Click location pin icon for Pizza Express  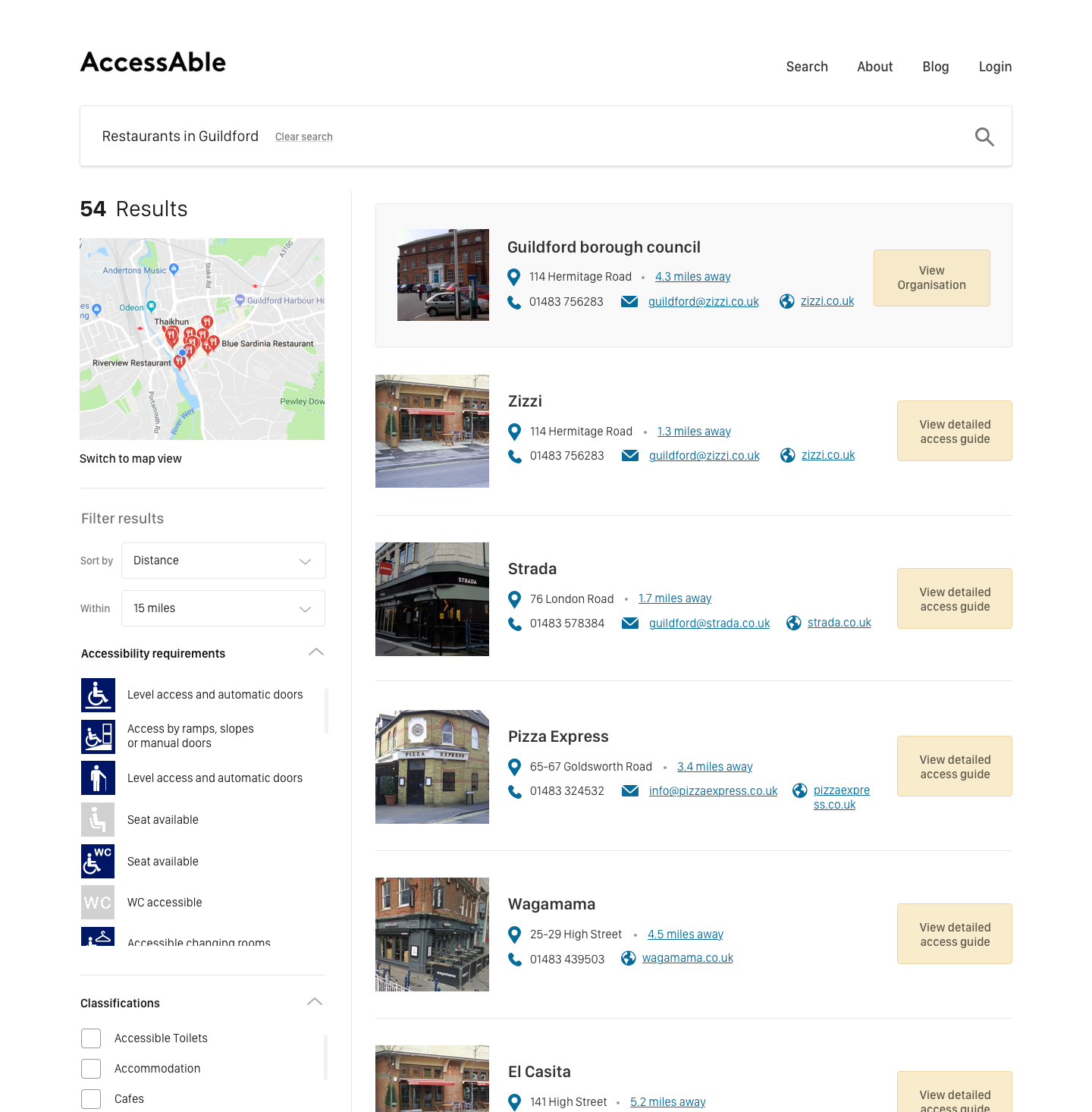pos(514,767)
